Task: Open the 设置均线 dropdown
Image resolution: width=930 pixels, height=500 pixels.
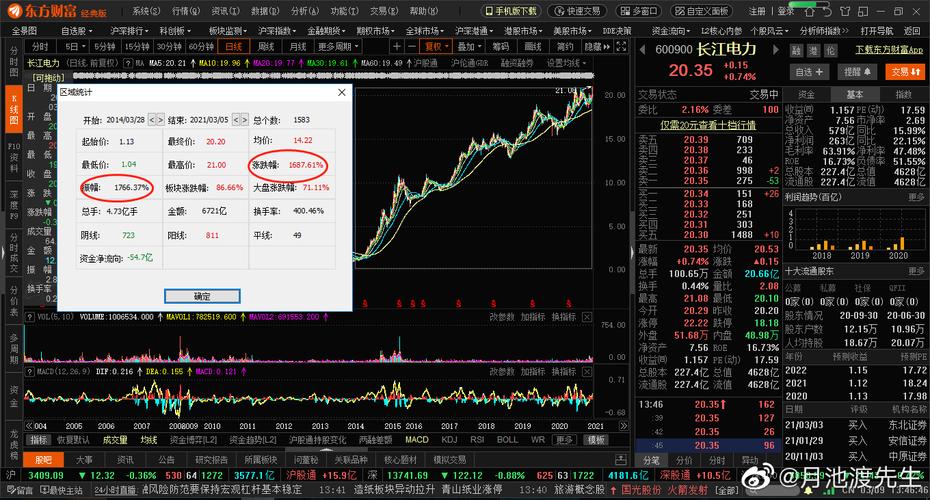Action: tap(567, 63)
